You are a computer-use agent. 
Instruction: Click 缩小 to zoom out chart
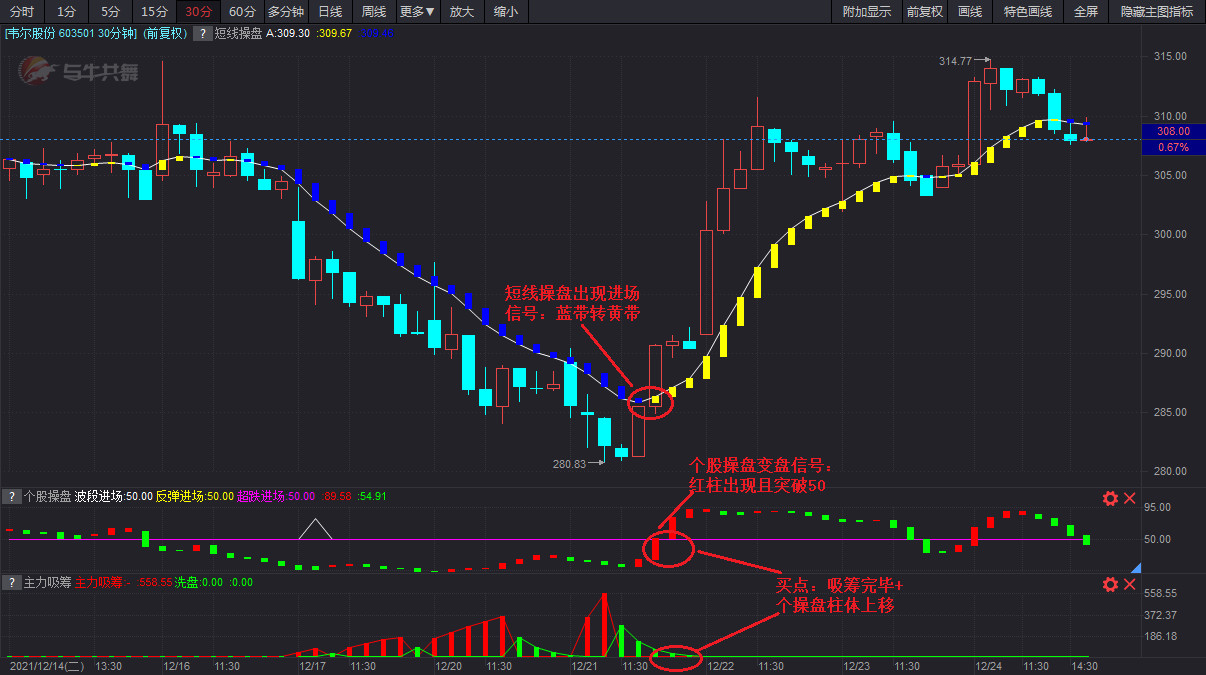tap(506, 12)
